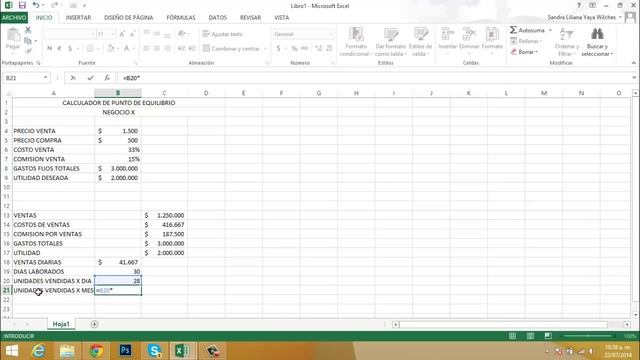Image resolution: width=640 pixels, height=360 pixels.
Task: Toggle Italic (K) formatting
Action: coord(60,49)
